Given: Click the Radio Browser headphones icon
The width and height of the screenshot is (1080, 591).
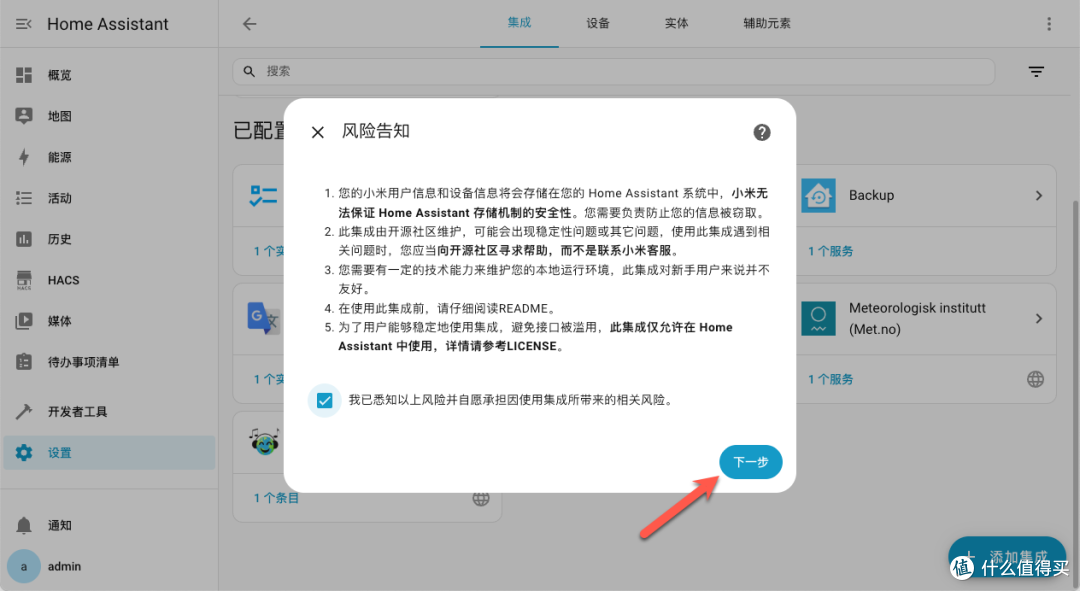Looking at the screenshot, I should pos(264,442).
